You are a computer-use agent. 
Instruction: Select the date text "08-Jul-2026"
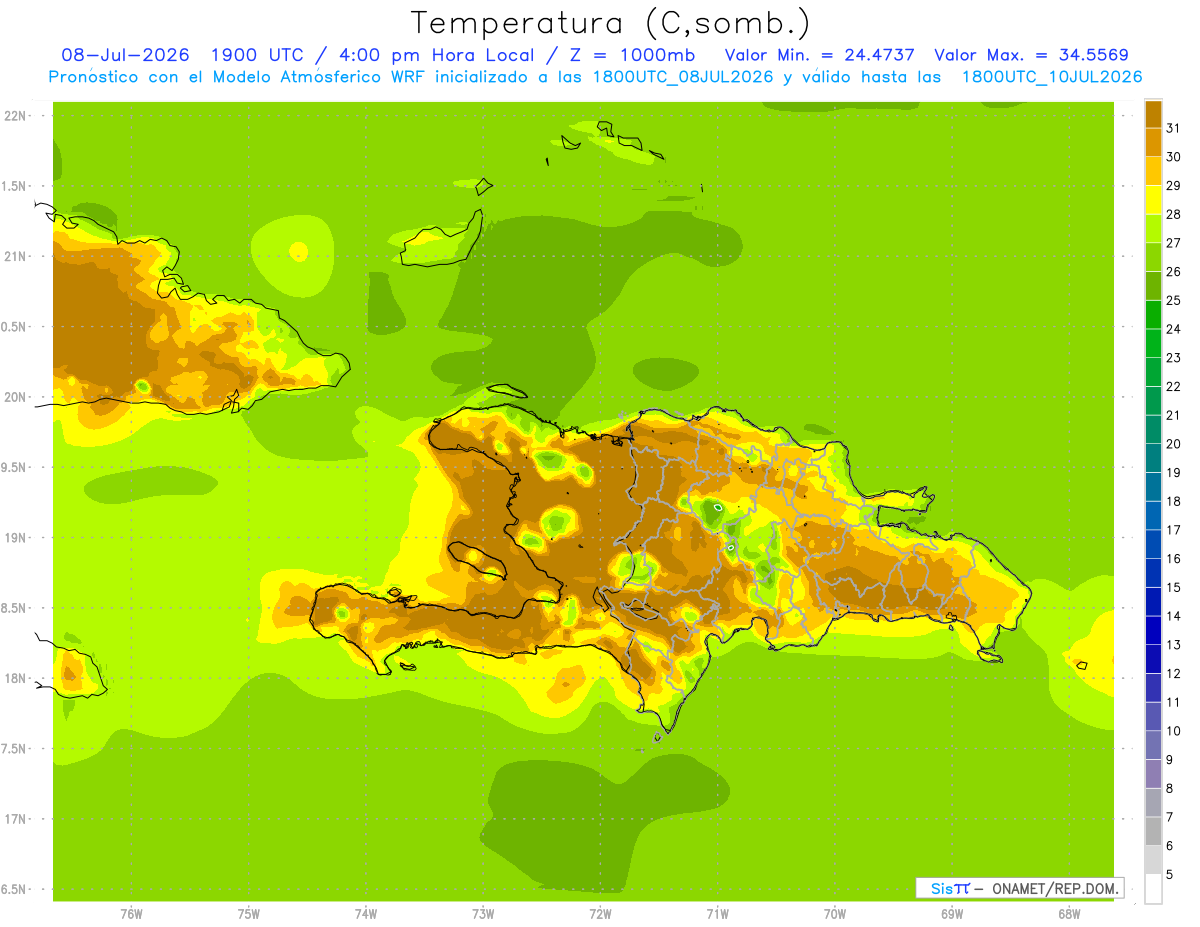[126, 55]
